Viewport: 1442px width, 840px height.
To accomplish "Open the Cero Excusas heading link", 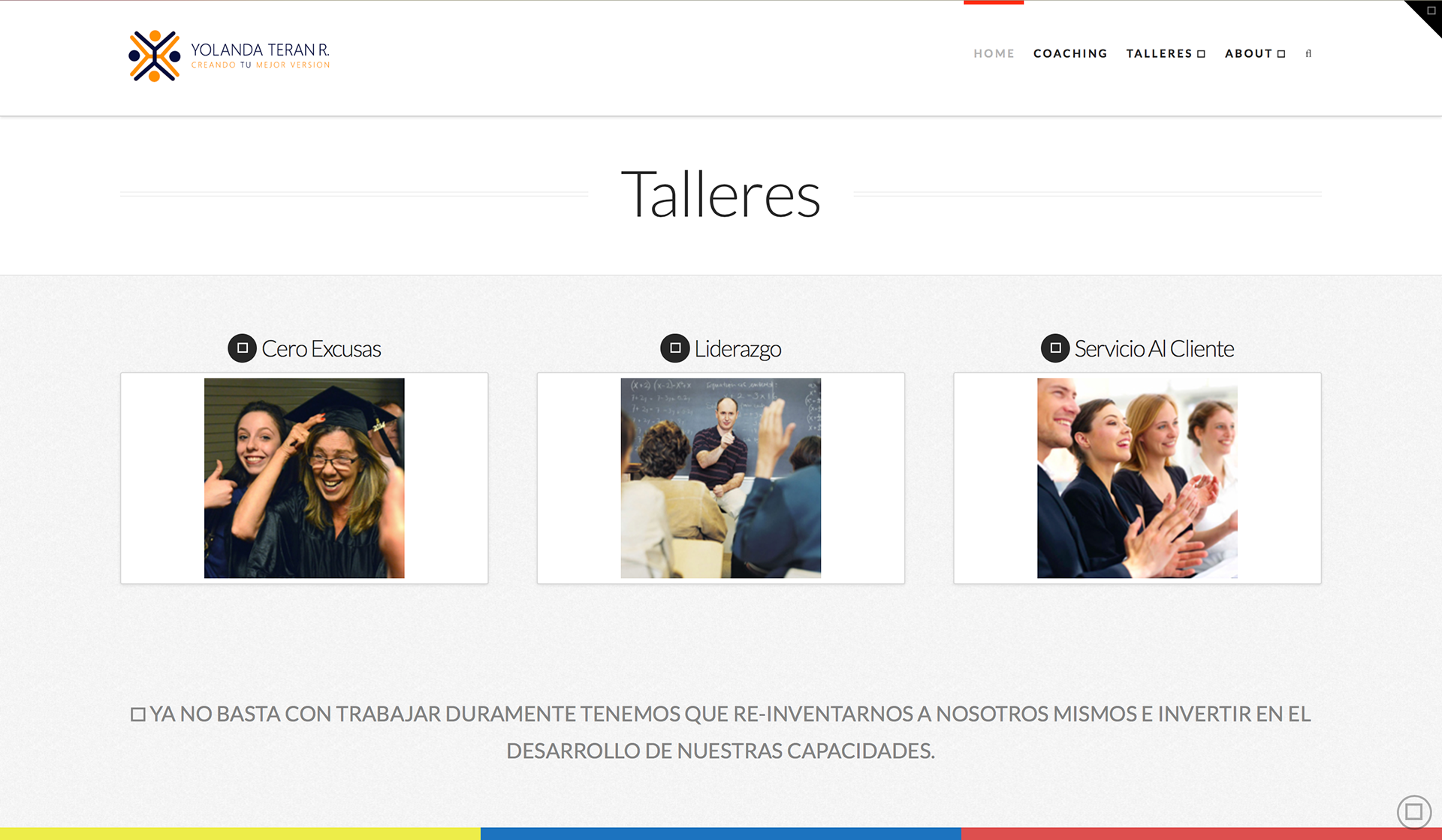I will (321, 349).
